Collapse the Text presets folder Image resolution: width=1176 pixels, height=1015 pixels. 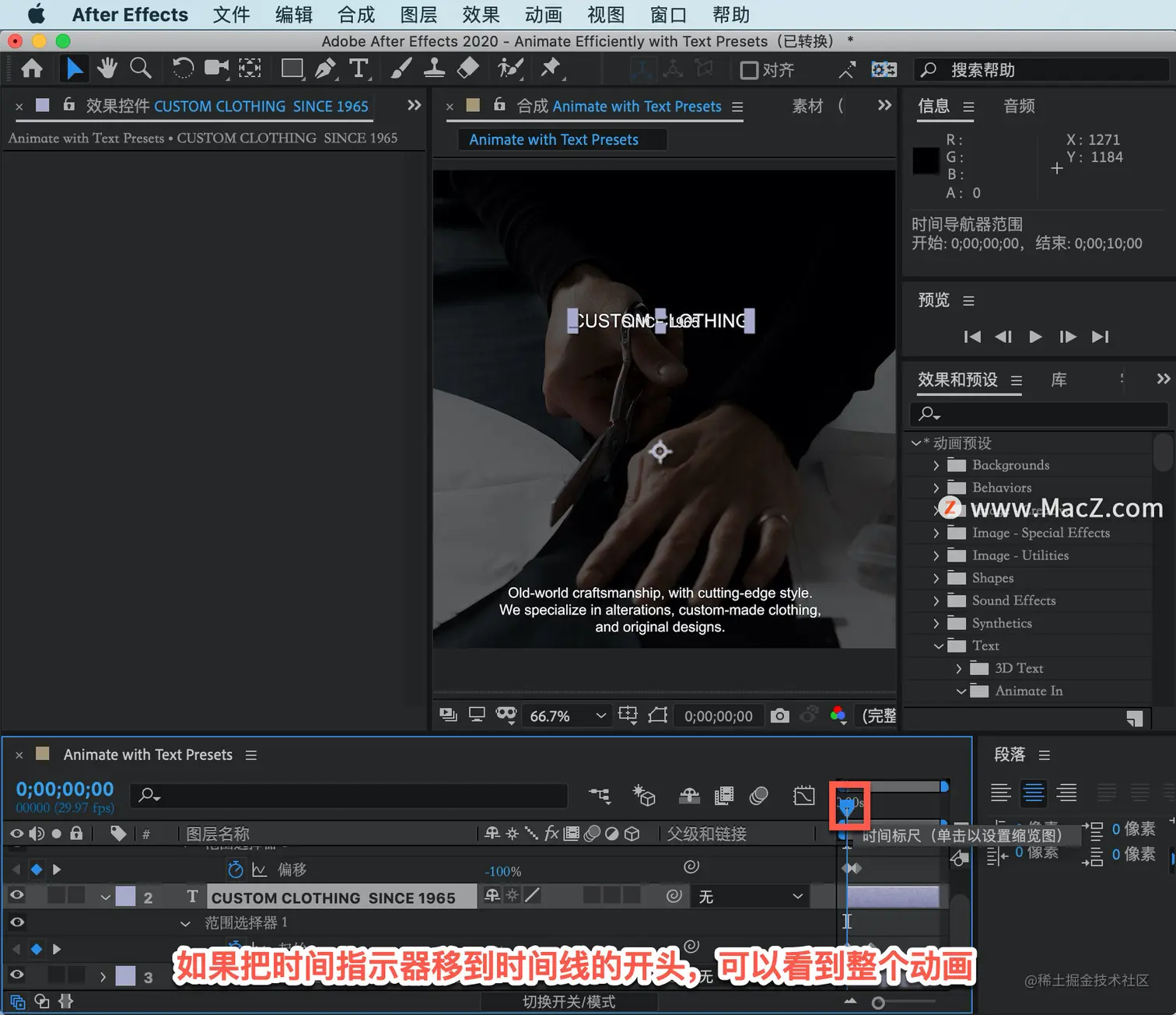[x=938, y=646]
